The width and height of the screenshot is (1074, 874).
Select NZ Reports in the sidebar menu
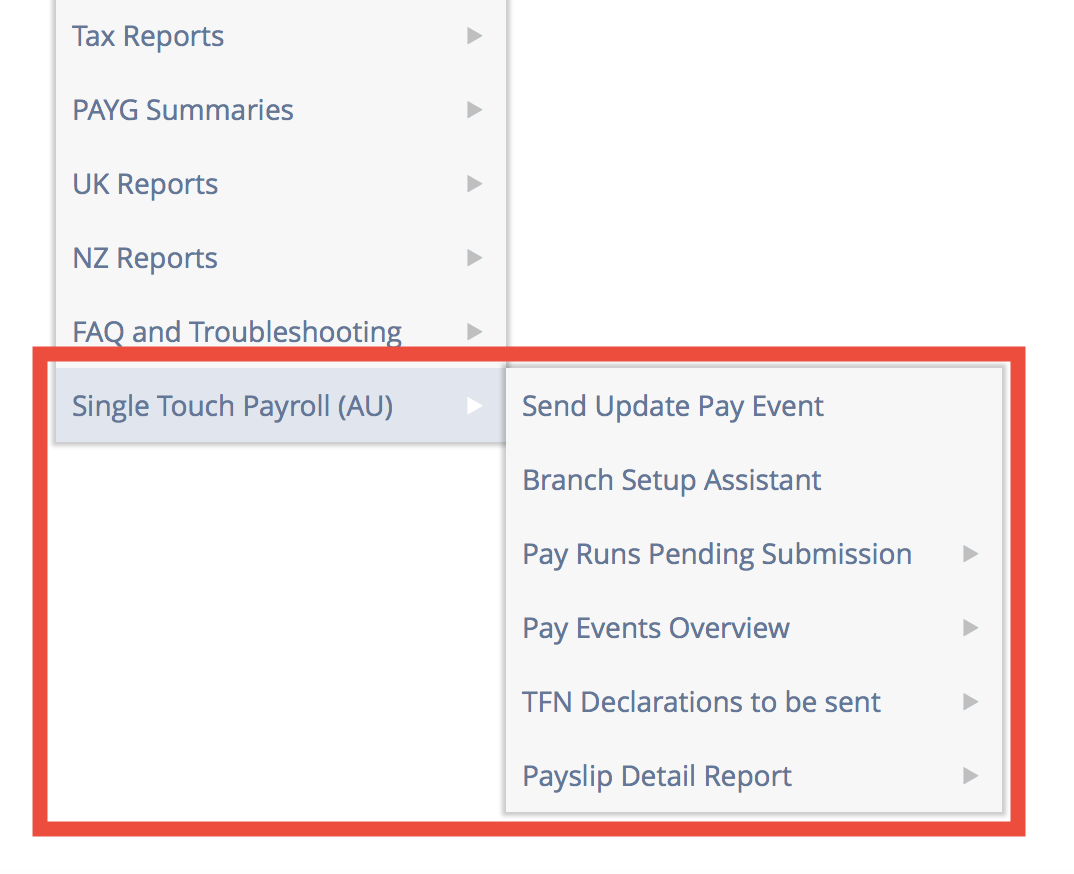(x=144, y=258)
